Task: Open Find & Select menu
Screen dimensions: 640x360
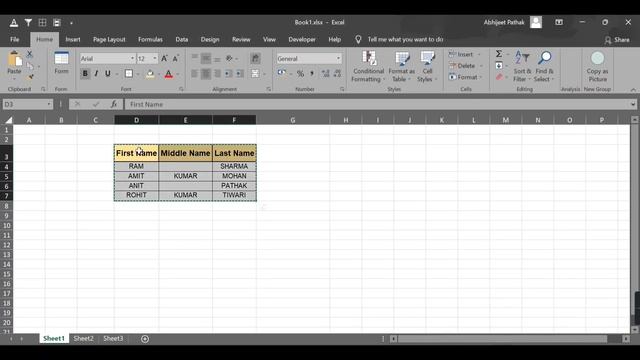Action: click(544, 67)
